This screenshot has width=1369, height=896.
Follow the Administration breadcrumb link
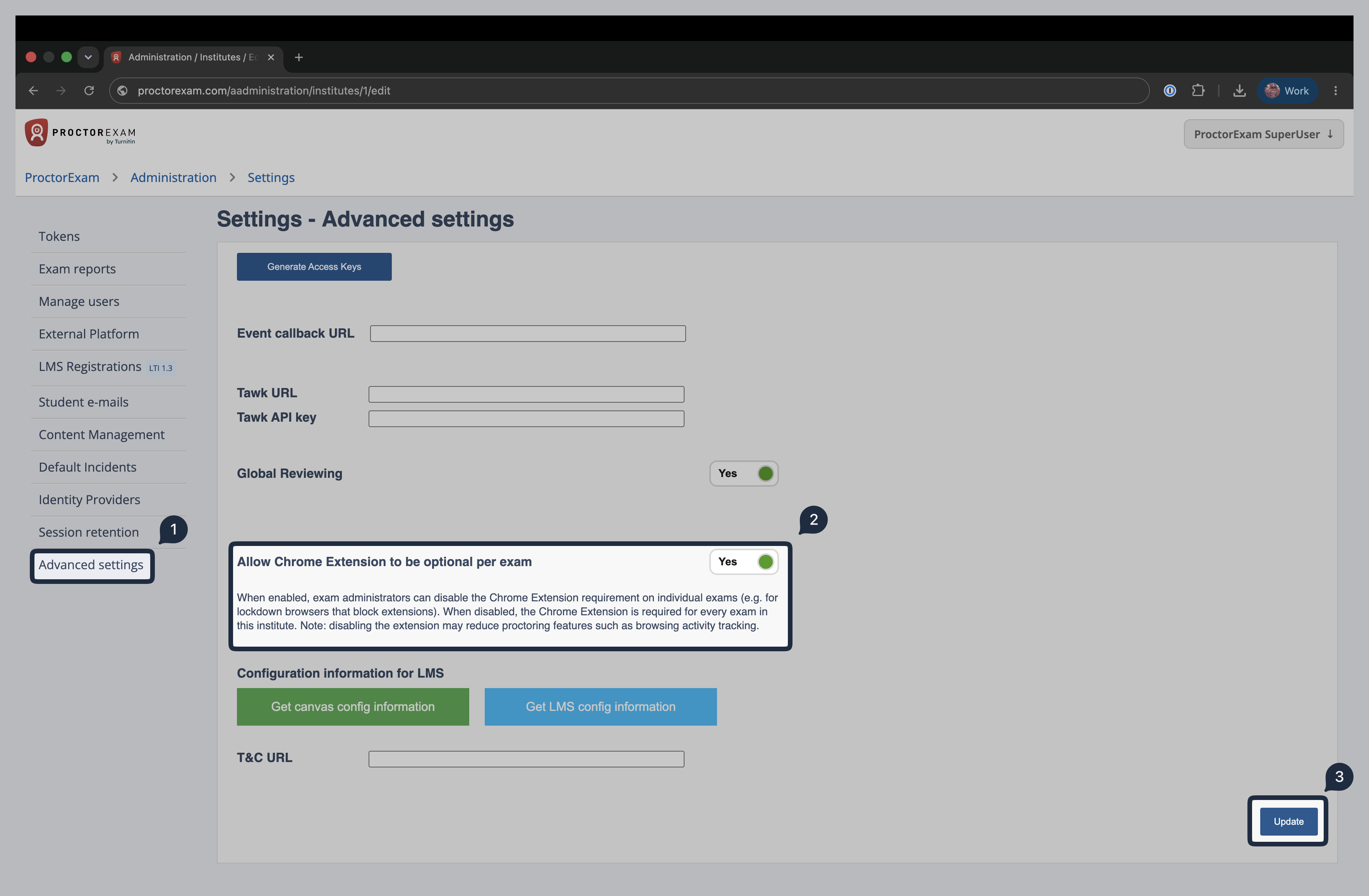[x=173, y=178]
